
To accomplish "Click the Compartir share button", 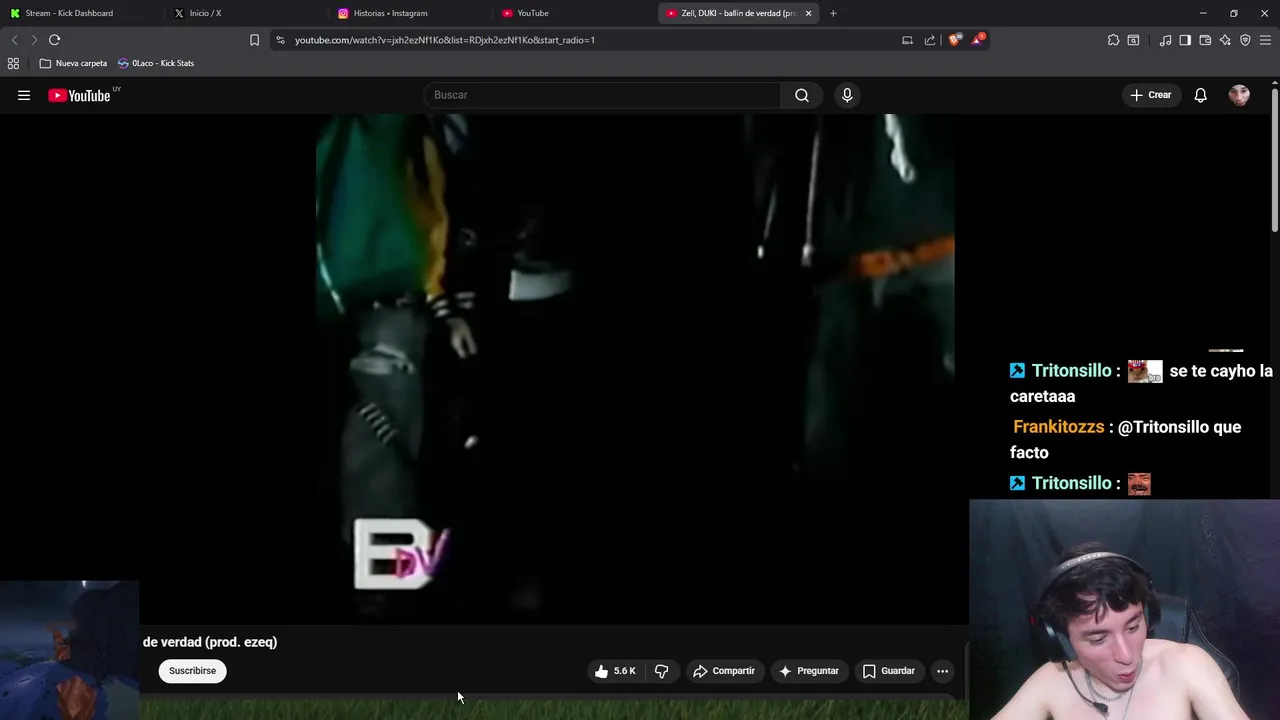I will 724,671.
